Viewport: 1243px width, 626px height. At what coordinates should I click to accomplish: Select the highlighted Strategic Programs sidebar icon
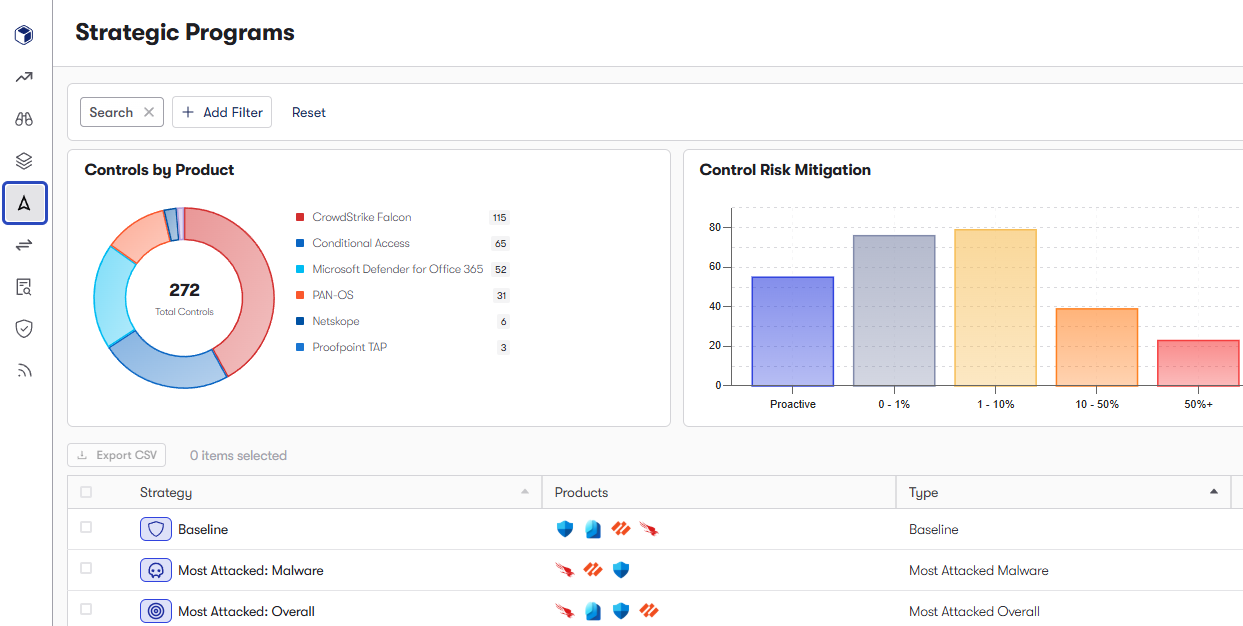pos(25,203)
